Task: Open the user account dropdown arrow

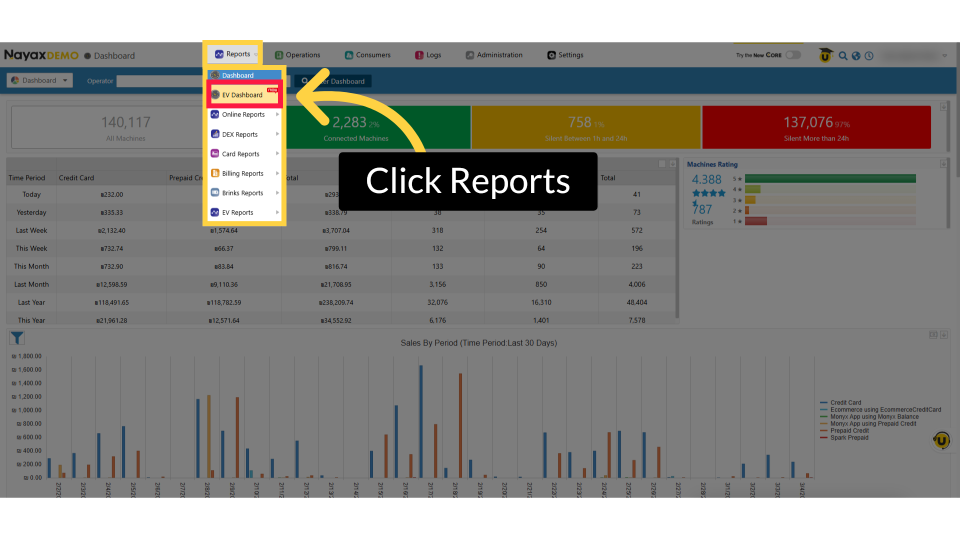Action: pos(945,55)
